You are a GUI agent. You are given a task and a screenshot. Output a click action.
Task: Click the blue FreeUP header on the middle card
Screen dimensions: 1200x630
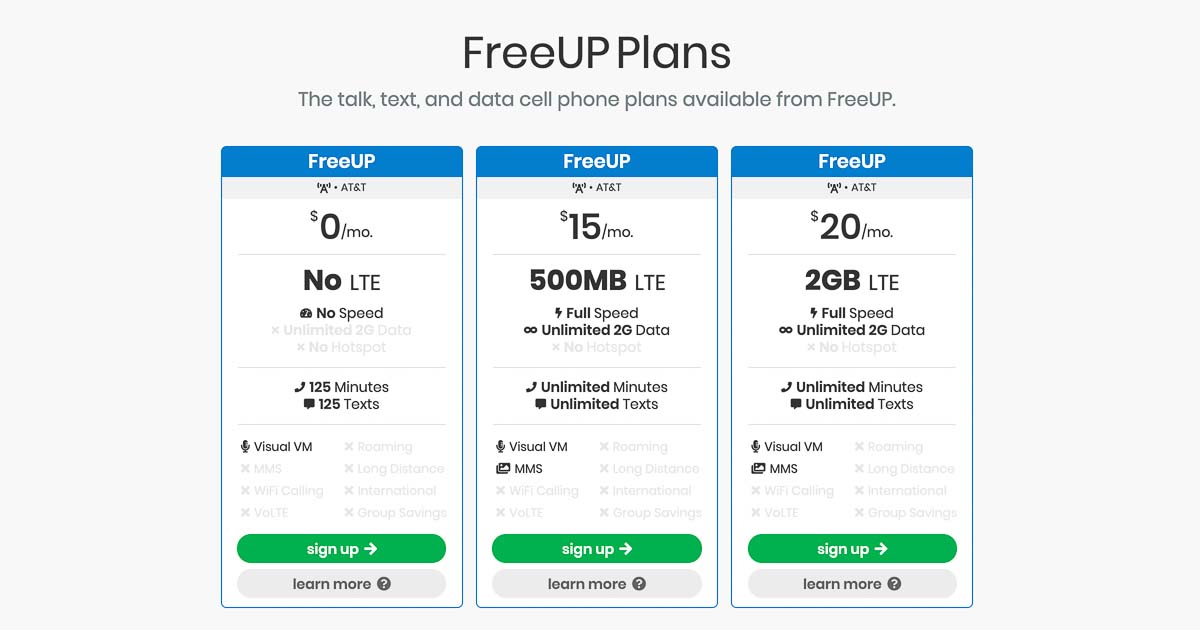[596, 161]
